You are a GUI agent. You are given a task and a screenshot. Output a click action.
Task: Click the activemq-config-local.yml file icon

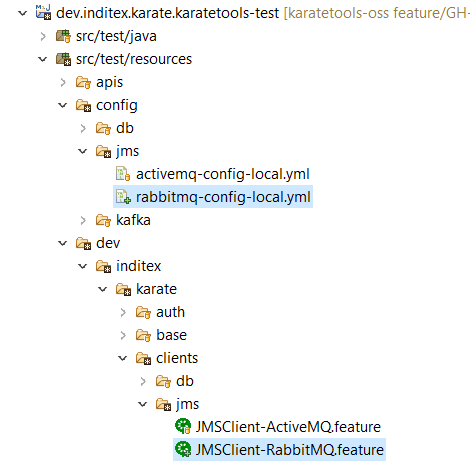pyautogui.click(x=123, y=174)
